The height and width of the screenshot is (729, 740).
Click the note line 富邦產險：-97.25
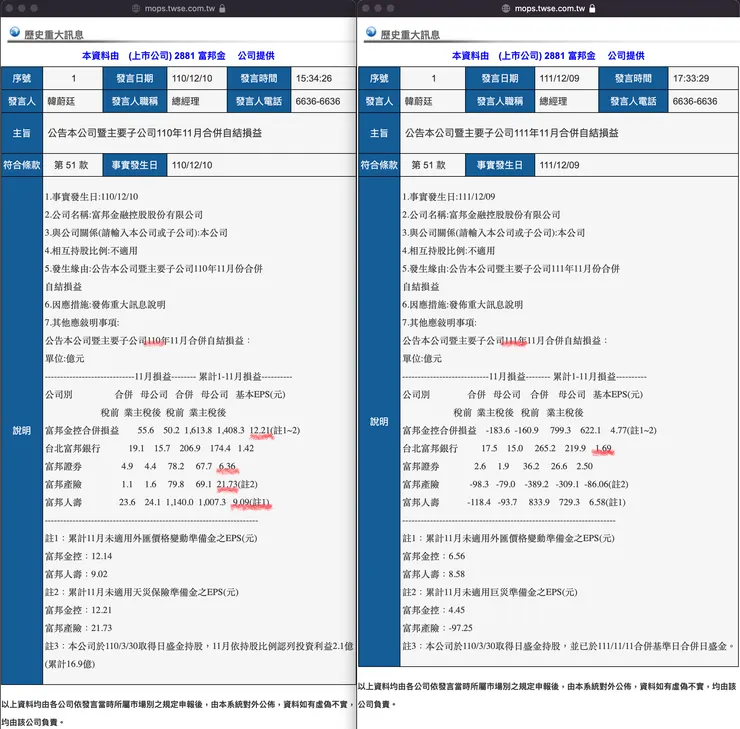click(x=437, y=628)
